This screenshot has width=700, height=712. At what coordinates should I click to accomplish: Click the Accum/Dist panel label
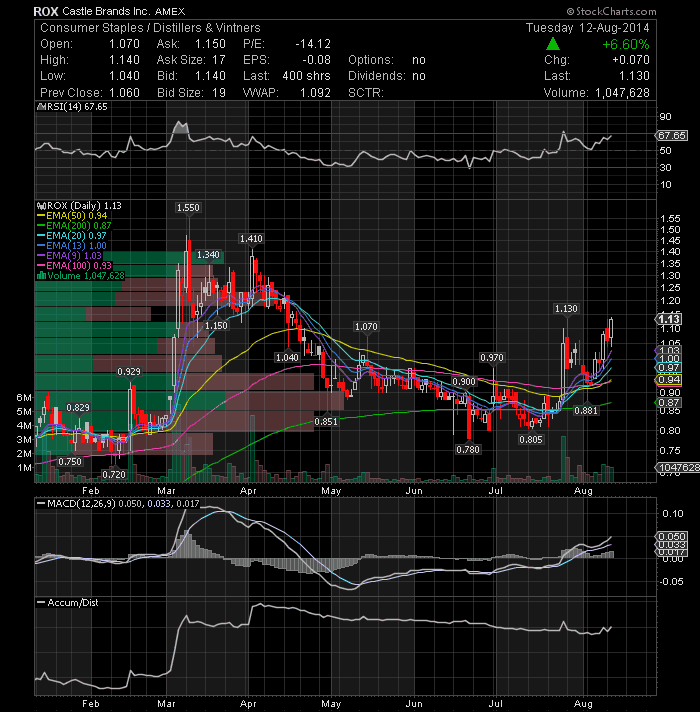pyautogui.click(x=73, y=603)
